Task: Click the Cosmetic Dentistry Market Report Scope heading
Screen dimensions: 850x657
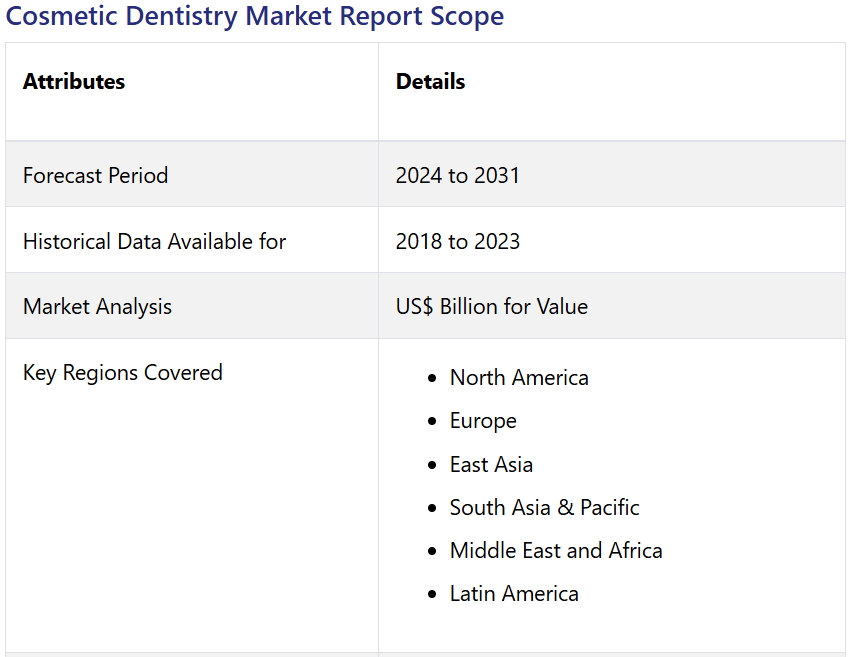Action: pos(255,17)
